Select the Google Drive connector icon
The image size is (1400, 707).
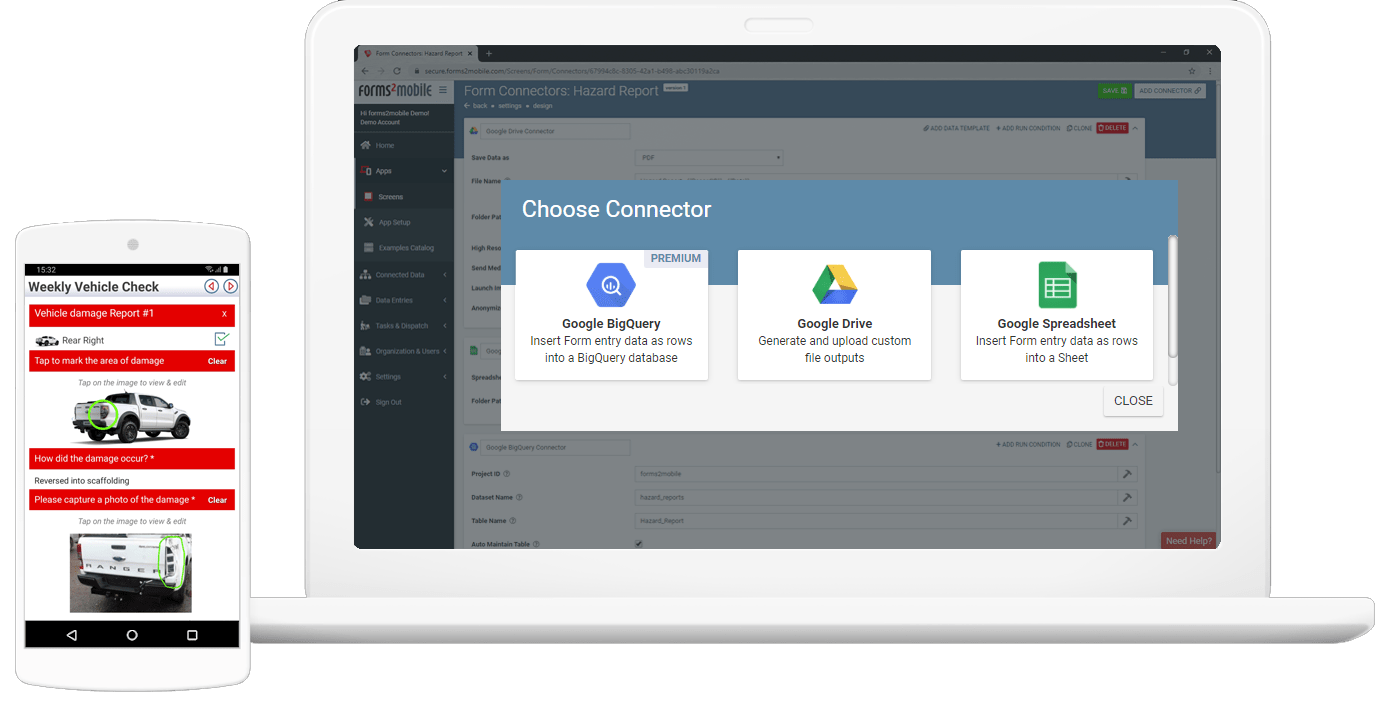pos(834,286)
